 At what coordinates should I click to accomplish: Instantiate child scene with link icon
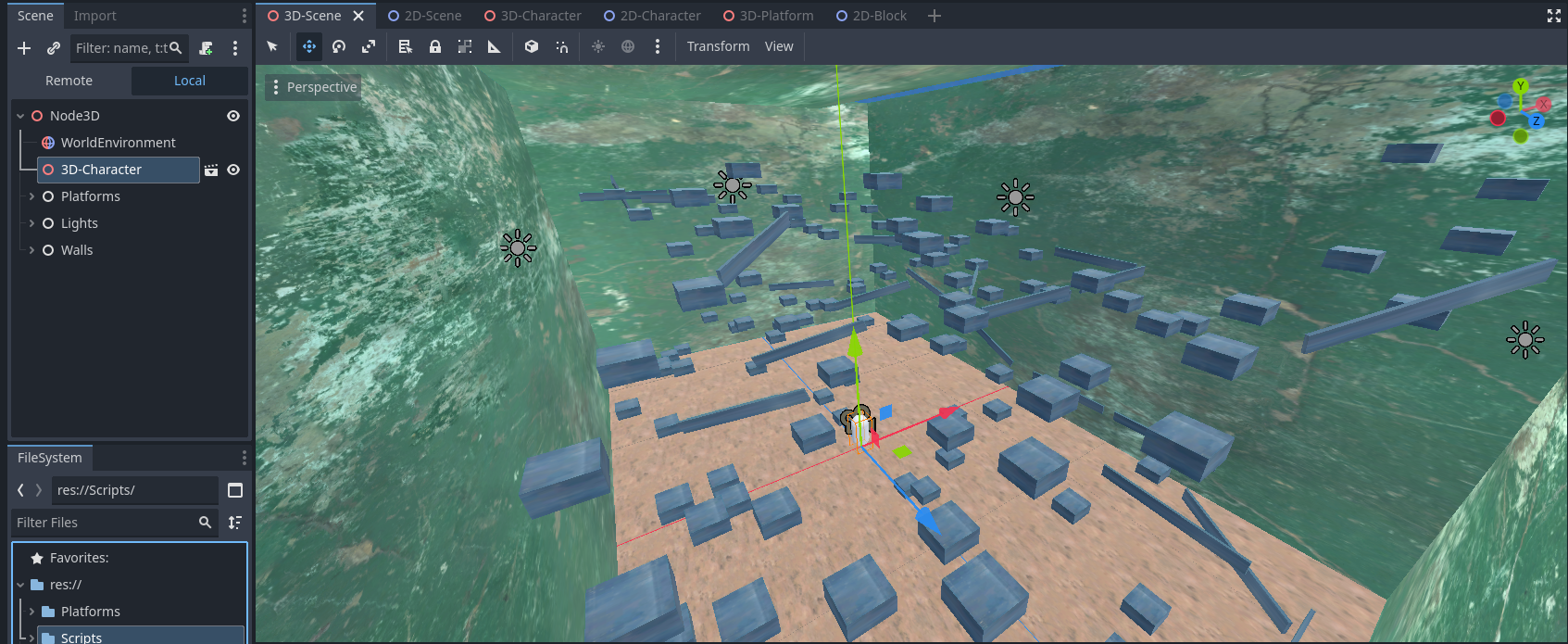[54, 48]
